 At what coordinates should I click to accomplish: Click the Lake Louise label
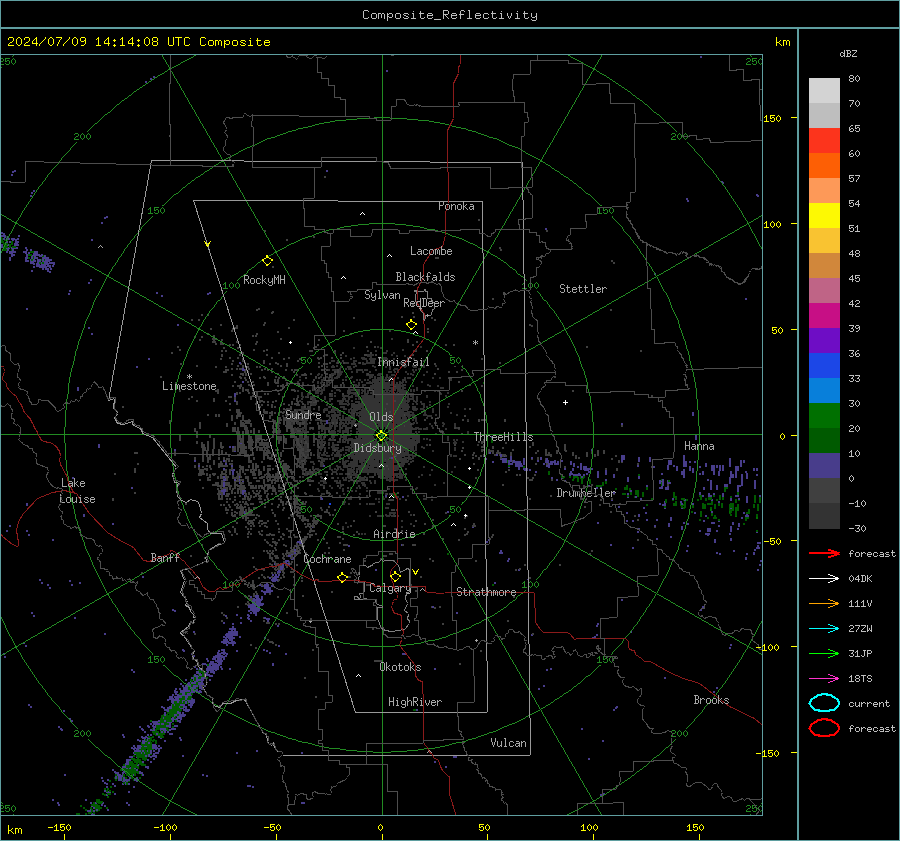[78, 491]
